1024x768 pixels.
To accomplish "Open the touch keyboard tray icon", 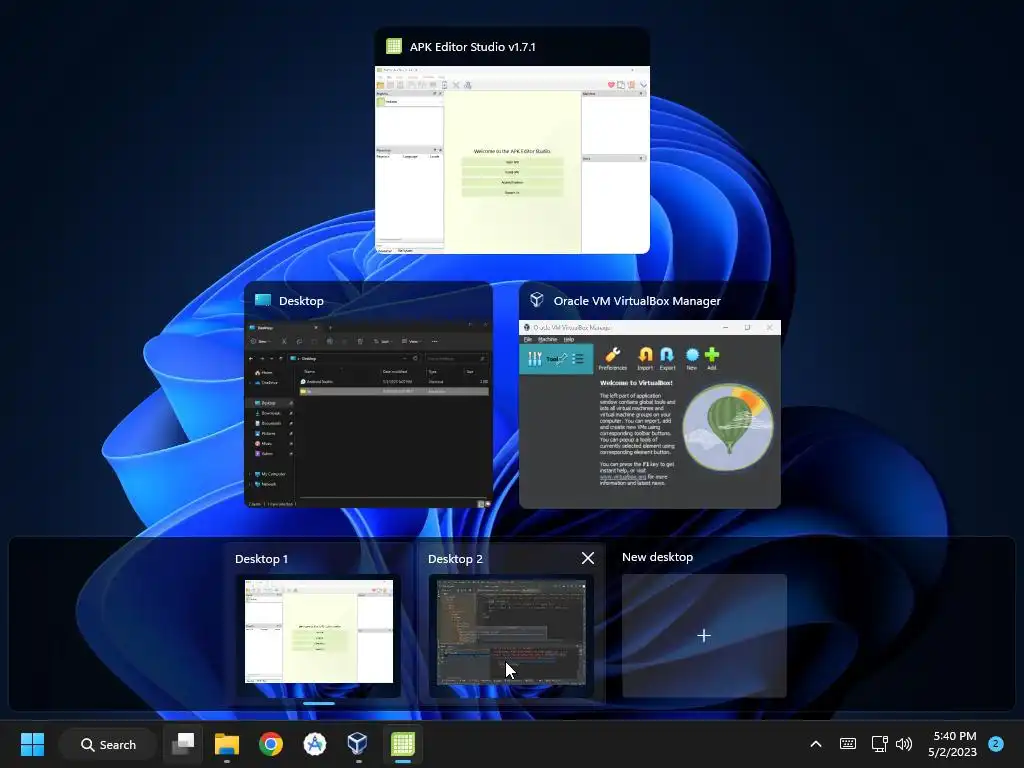I will (848, 744).
